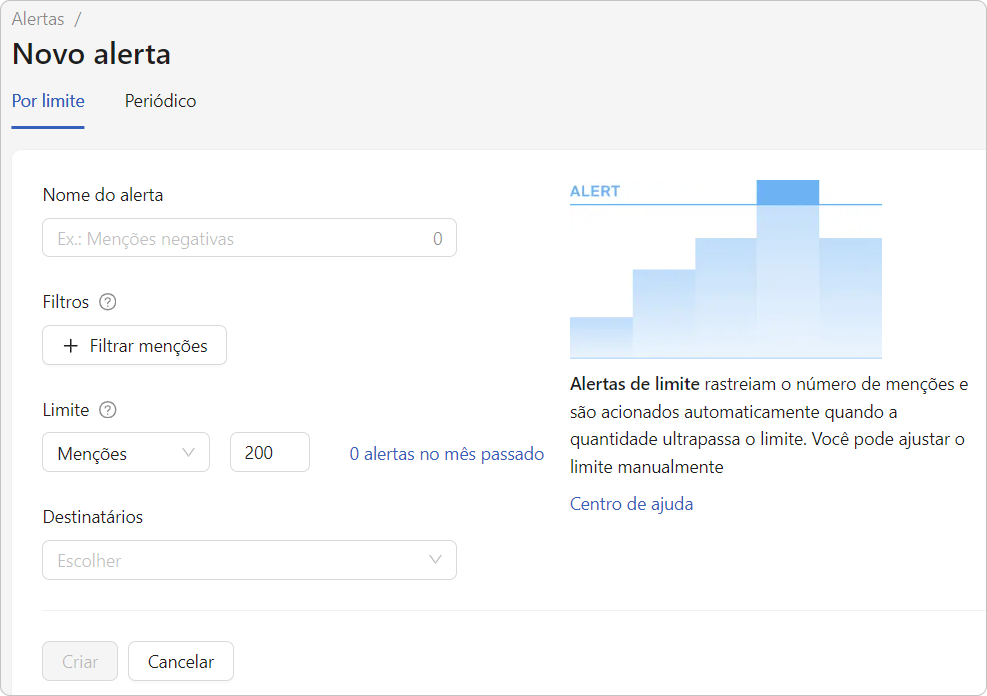Click the highlighted bar above ALERT line
The height and width of the screenshot is (696, 987).
[x=787, y=192]
